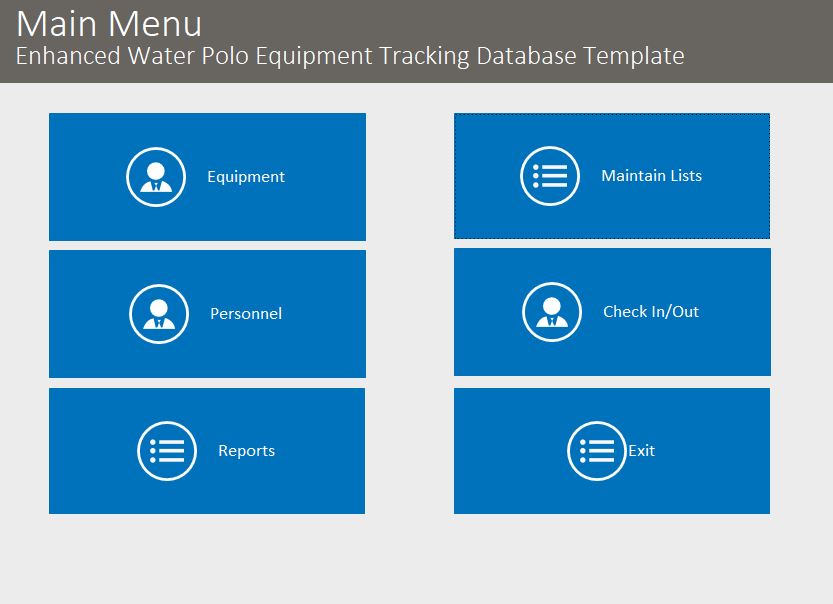Click the person icon beside Equipment

click(156, 177)
